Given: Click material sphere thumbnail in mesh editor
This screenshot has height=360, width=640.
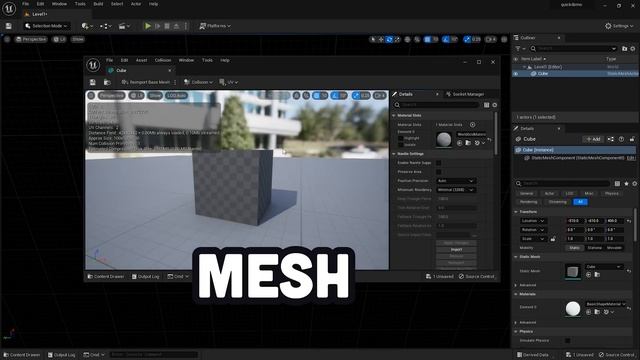Looking at the screenshot, I should pos(444,139).
